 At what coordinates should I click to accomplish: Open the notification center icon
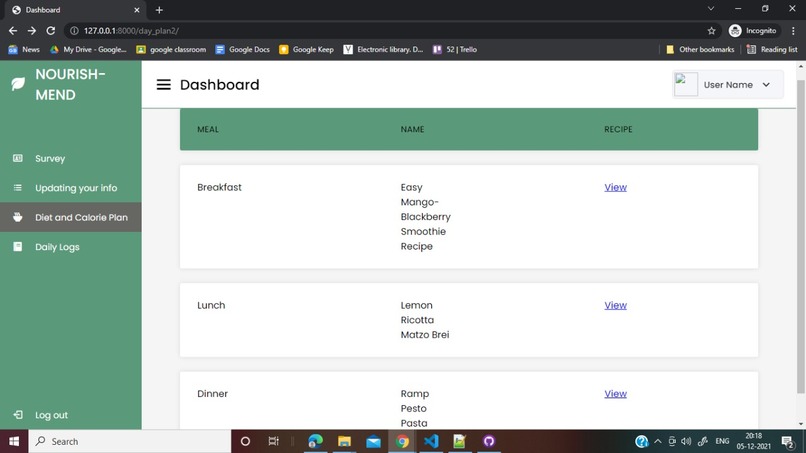coord(787,441)
